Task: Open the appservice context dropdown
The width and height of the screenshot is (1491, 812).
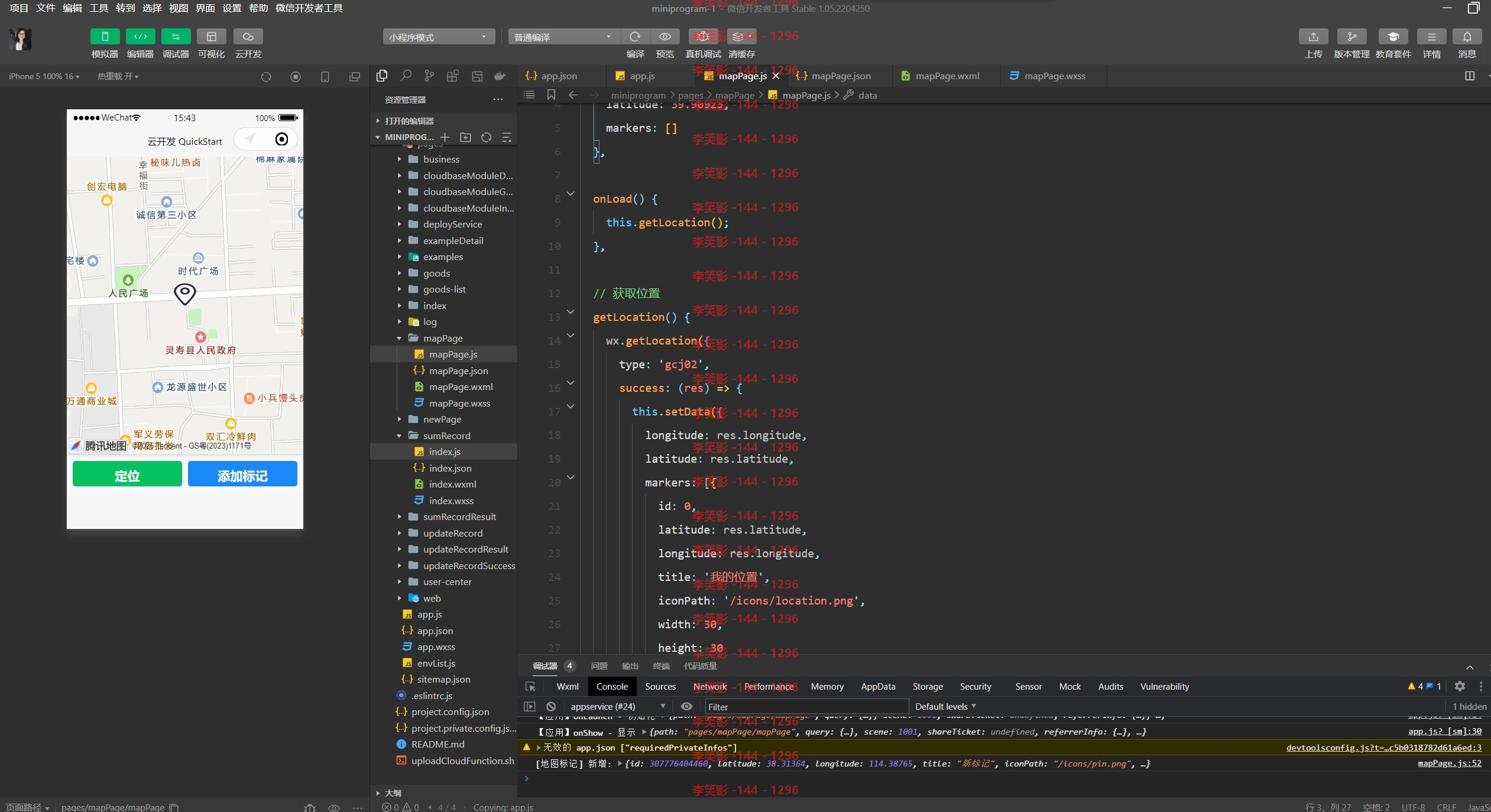Action: pos(617,706)
